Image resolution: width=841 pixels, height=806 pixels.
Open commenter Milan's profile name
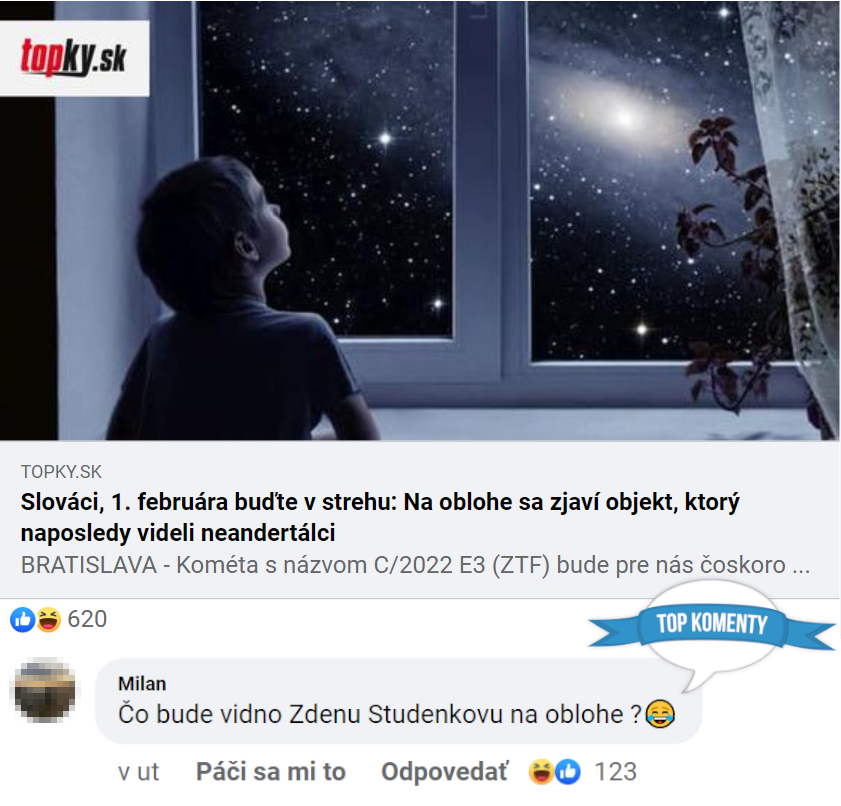(x=142, y=684)
